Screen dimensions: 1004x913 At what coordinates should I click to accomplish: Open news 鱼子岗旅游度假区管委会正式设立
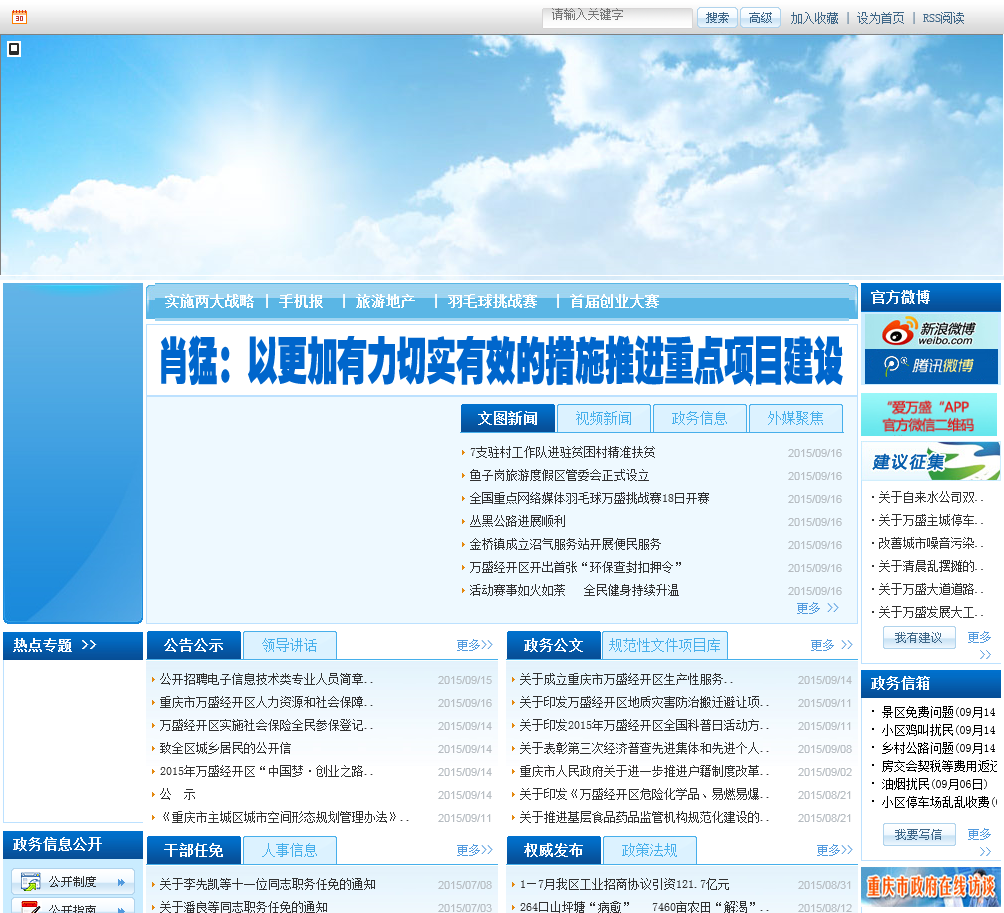coord(559,475)
